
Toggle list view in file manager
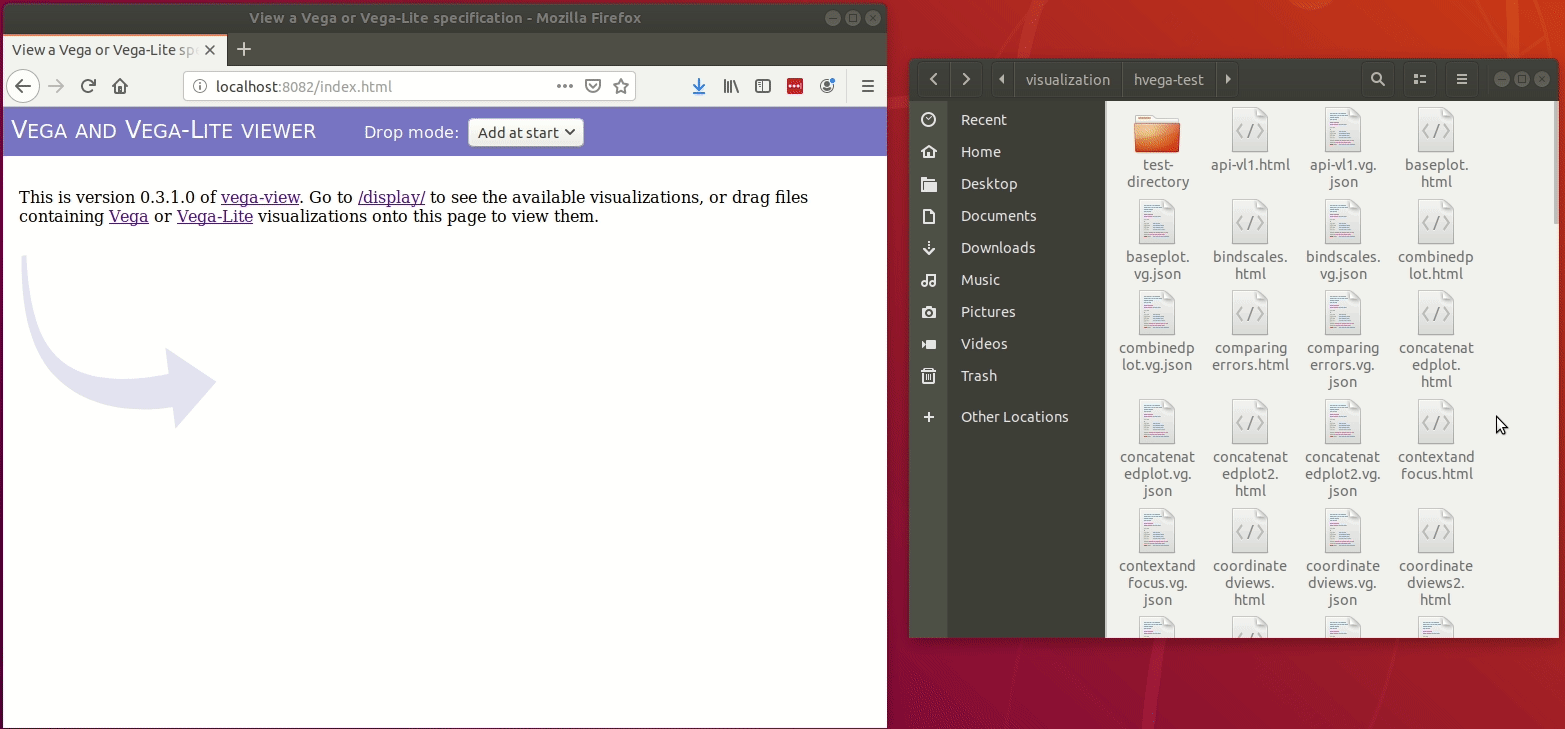(1419, 79)
